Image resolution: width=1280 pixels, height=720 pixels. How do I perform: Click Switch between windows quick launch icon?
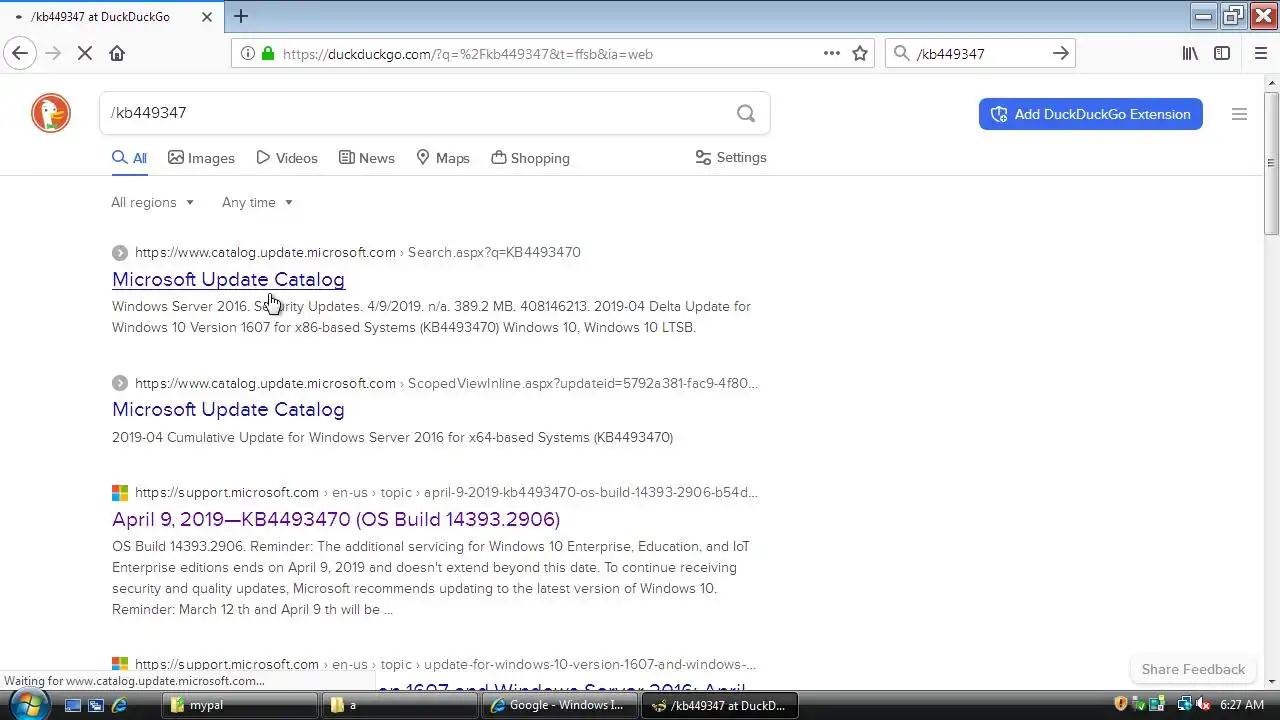click(96, 705)
